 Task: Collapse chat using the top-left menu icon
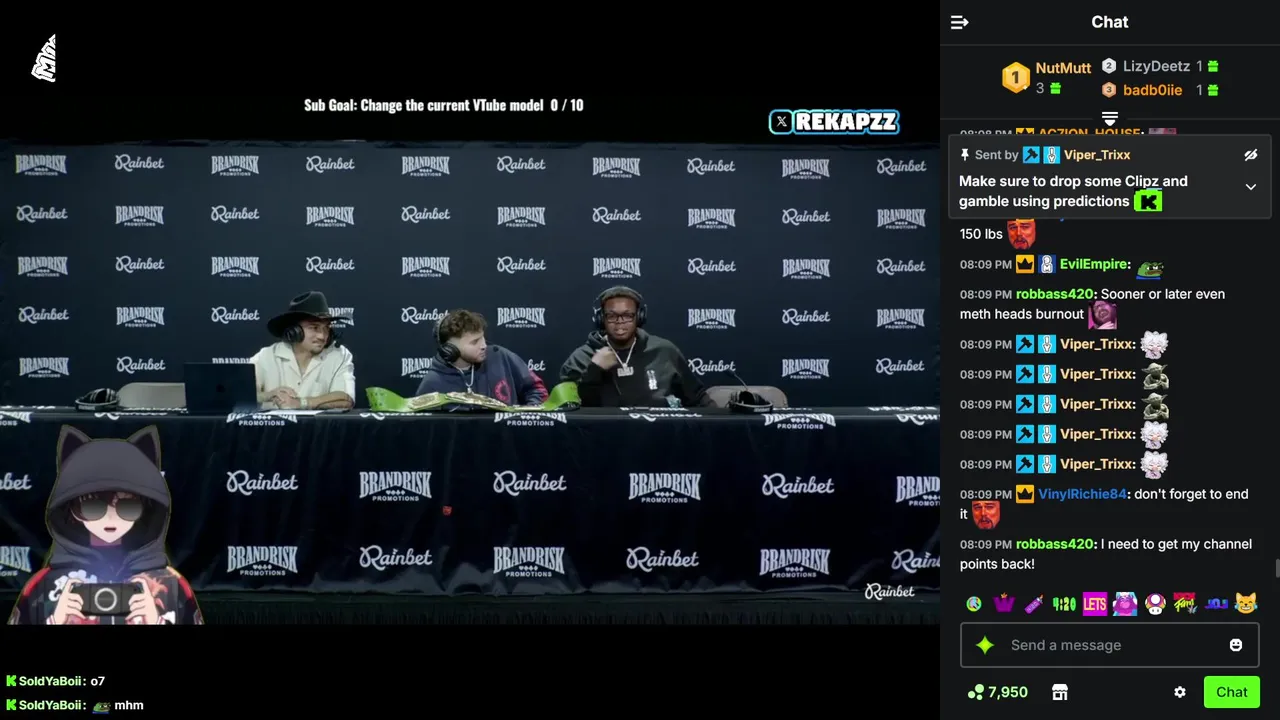[959, 22]
